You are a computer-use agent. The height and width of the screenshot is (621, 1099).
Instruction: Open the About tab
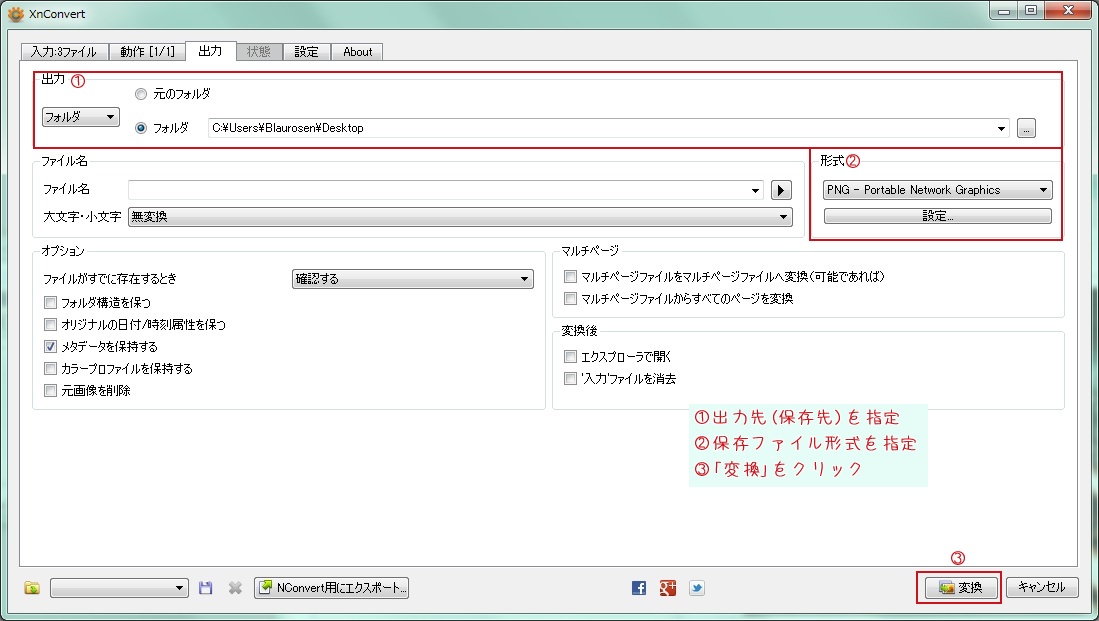[x=357, y=52]
